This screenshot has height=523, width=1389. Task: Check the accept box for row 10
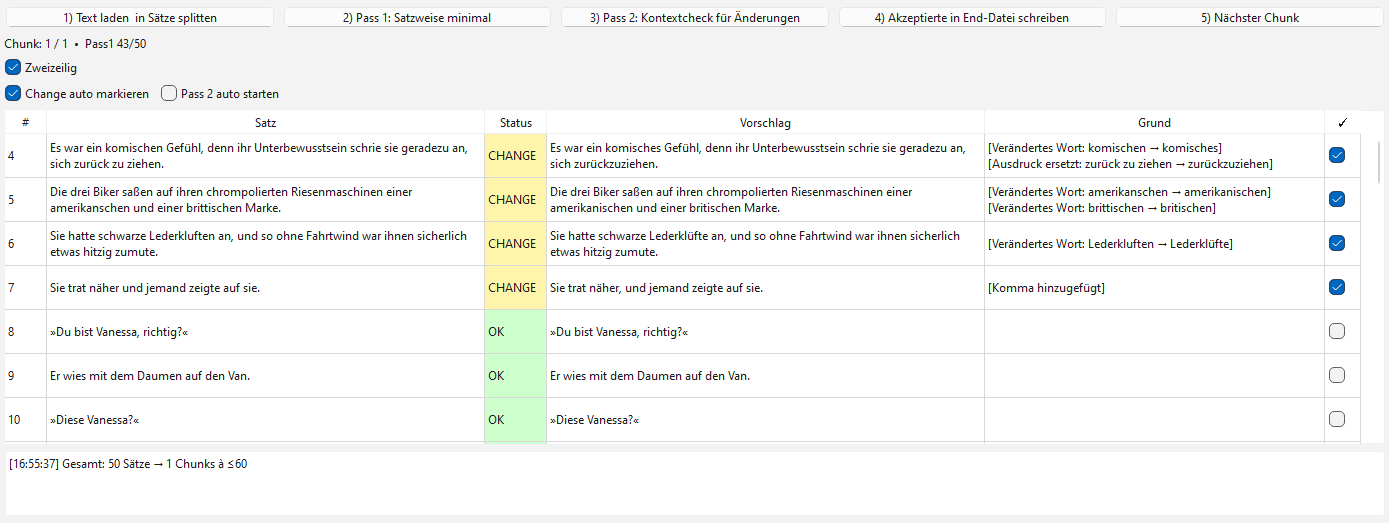click(1337, 420)
